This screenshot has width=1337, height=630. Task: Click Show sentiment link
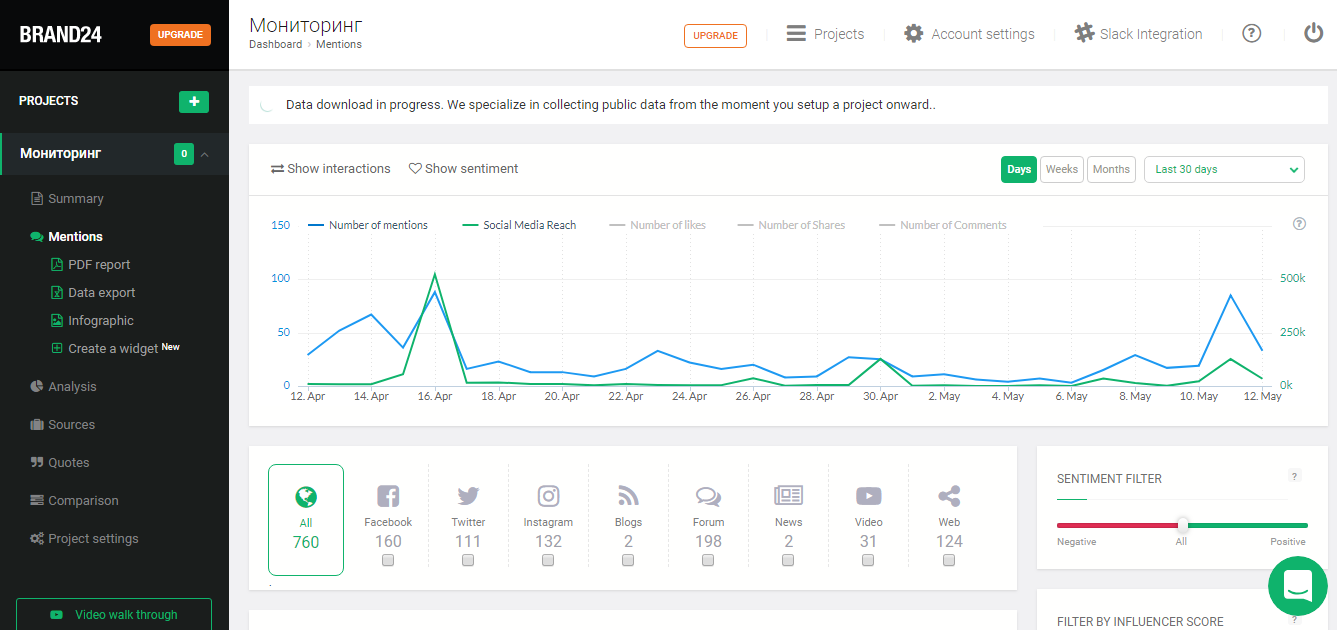[x=463, y=169]
